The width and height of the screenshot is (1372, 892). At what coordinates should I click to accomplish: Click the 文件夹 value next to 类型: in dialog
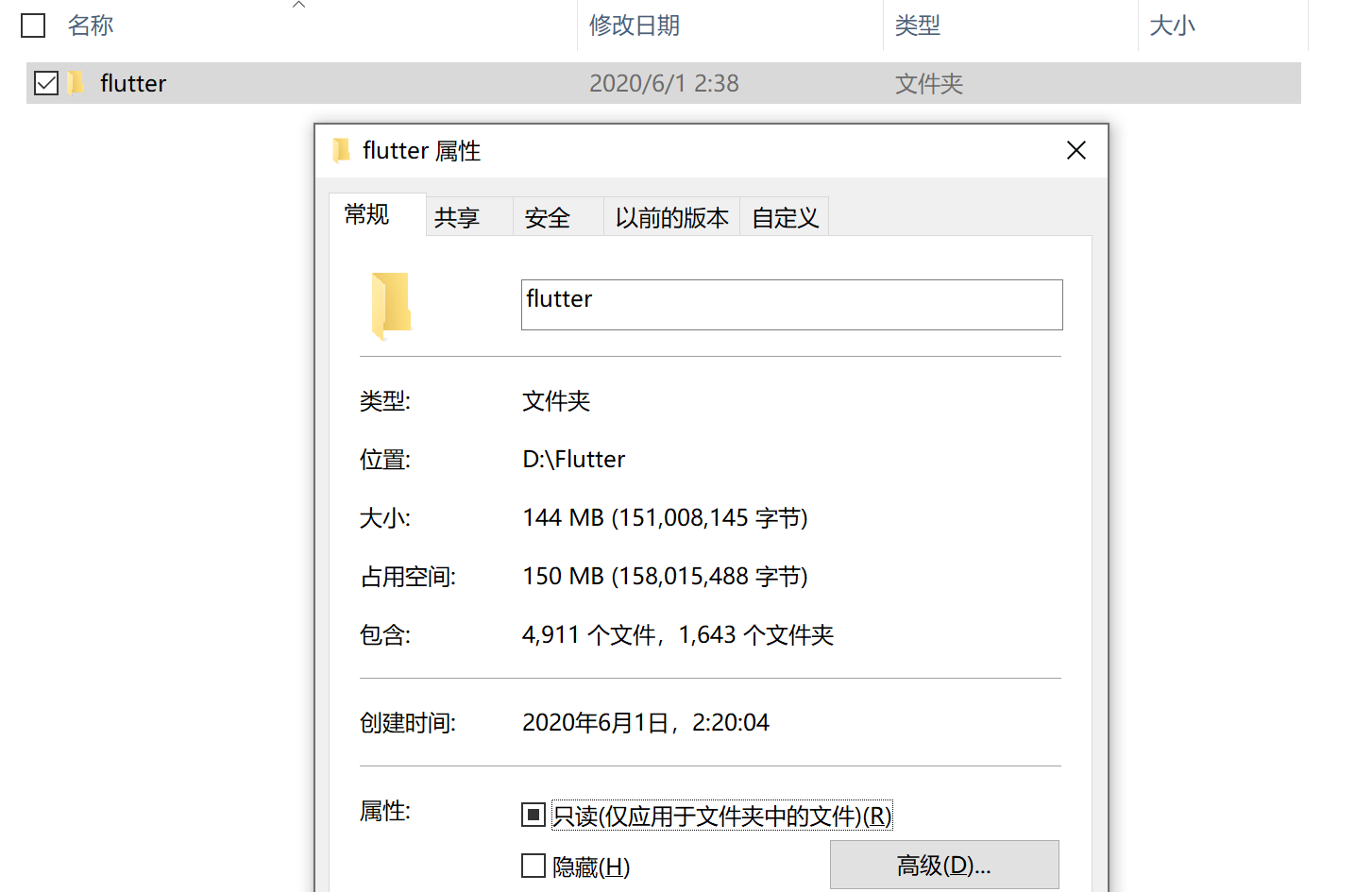coord(556,401)
